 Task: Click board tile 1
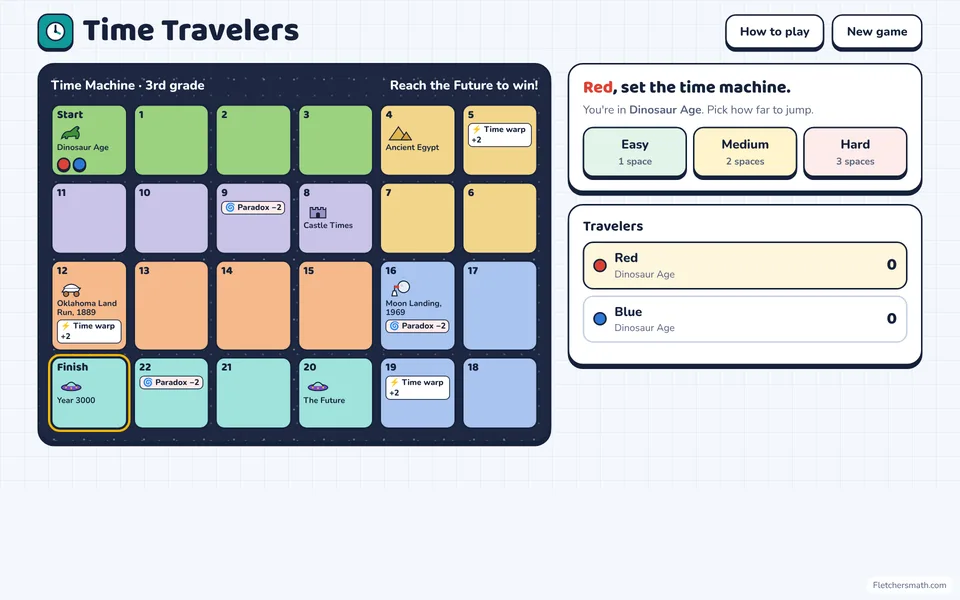tap(171, 140)
